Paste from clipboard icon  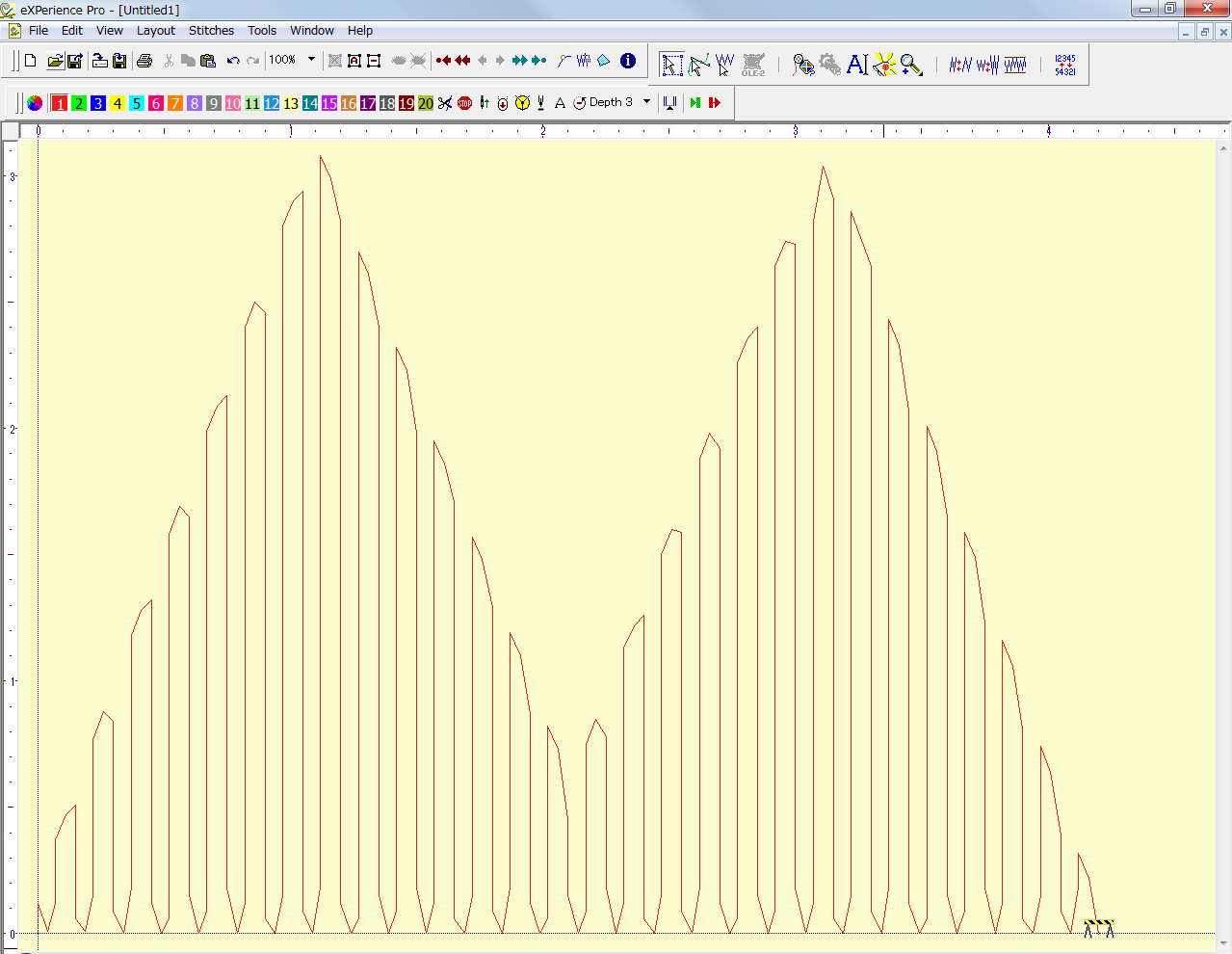[x=208, y=61]
